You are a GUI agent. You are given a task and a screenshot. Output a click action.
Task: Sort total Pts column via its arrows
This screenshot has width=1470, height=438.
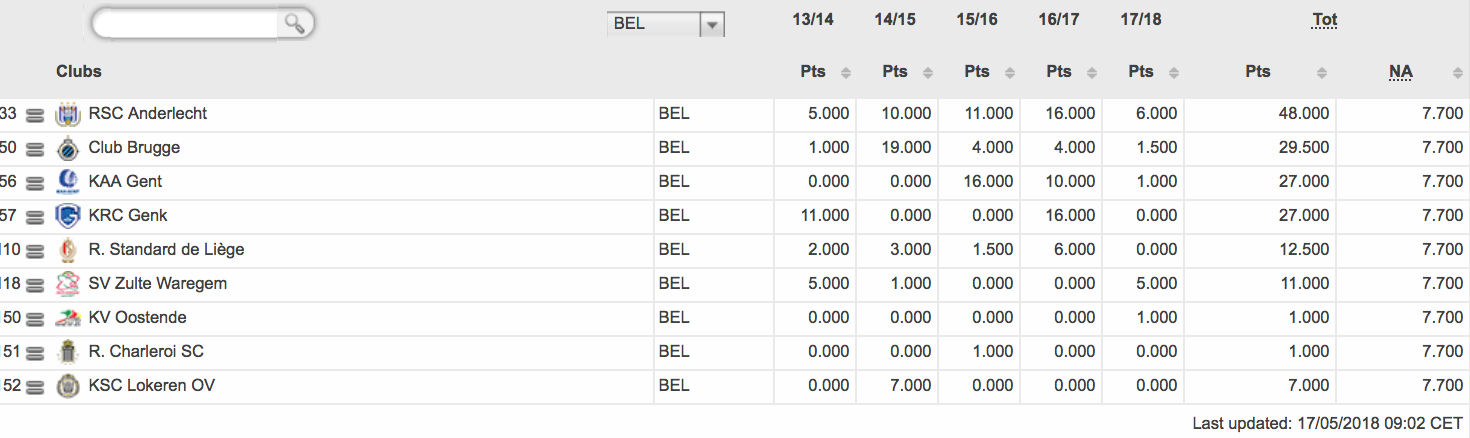[1322, 72]
